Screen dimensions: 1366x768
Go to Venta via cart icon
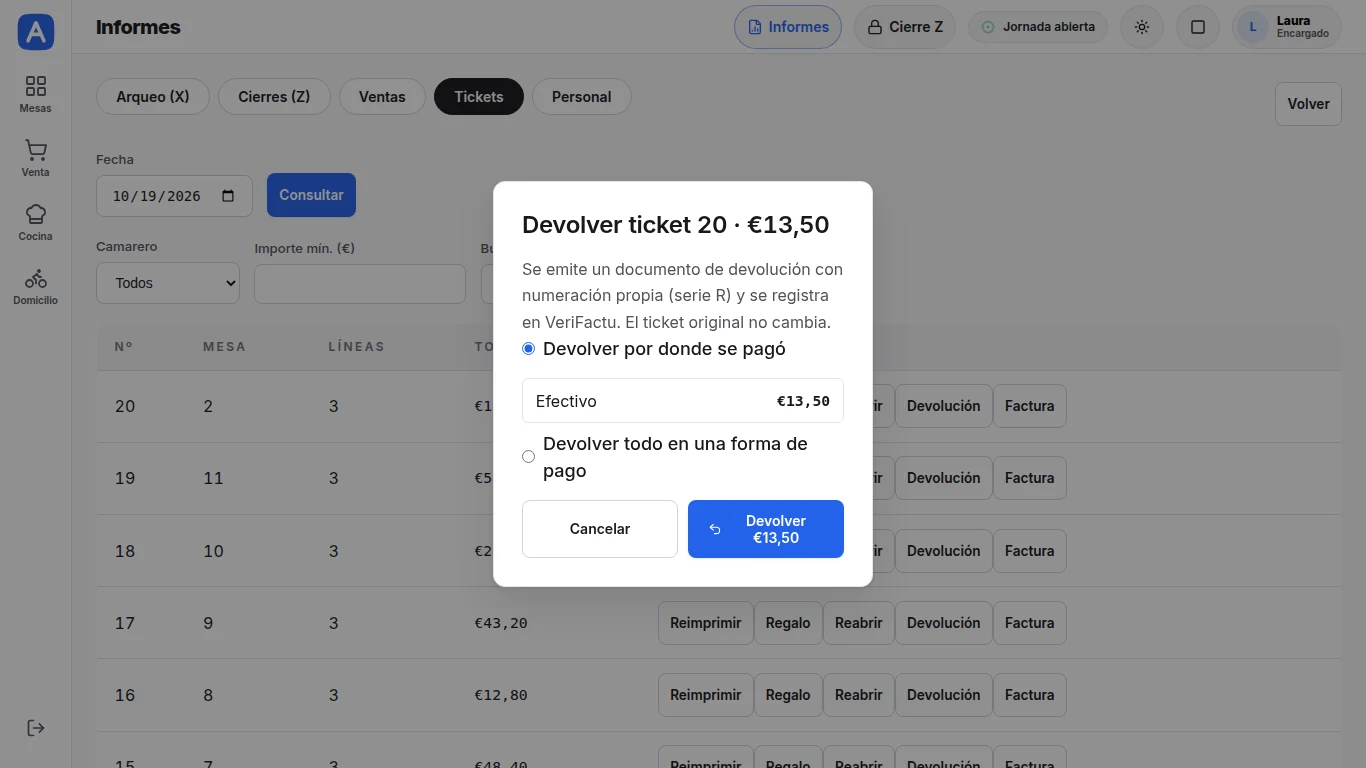click(x=36, y=150)
